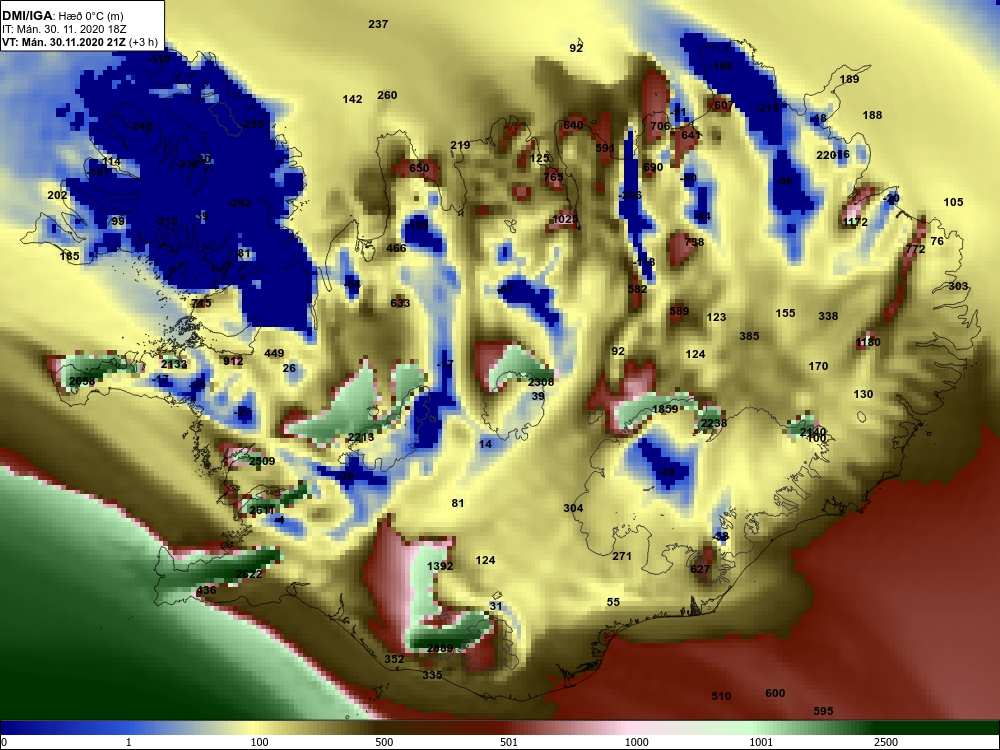The image size is (1000, 750).
Task: Click the map value '595'
Action: pos(823,710)
